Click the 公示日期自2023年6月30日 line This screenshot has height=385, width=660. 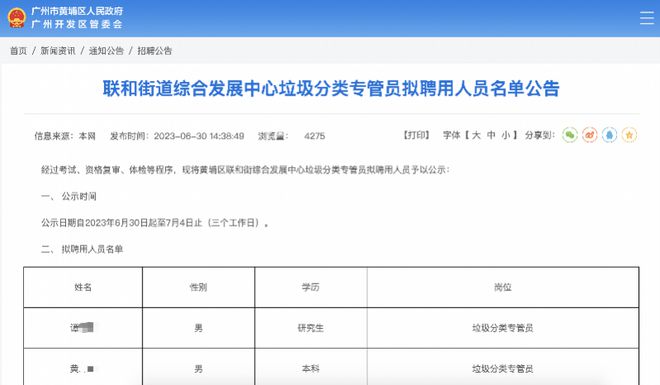(x=154, y=223)
